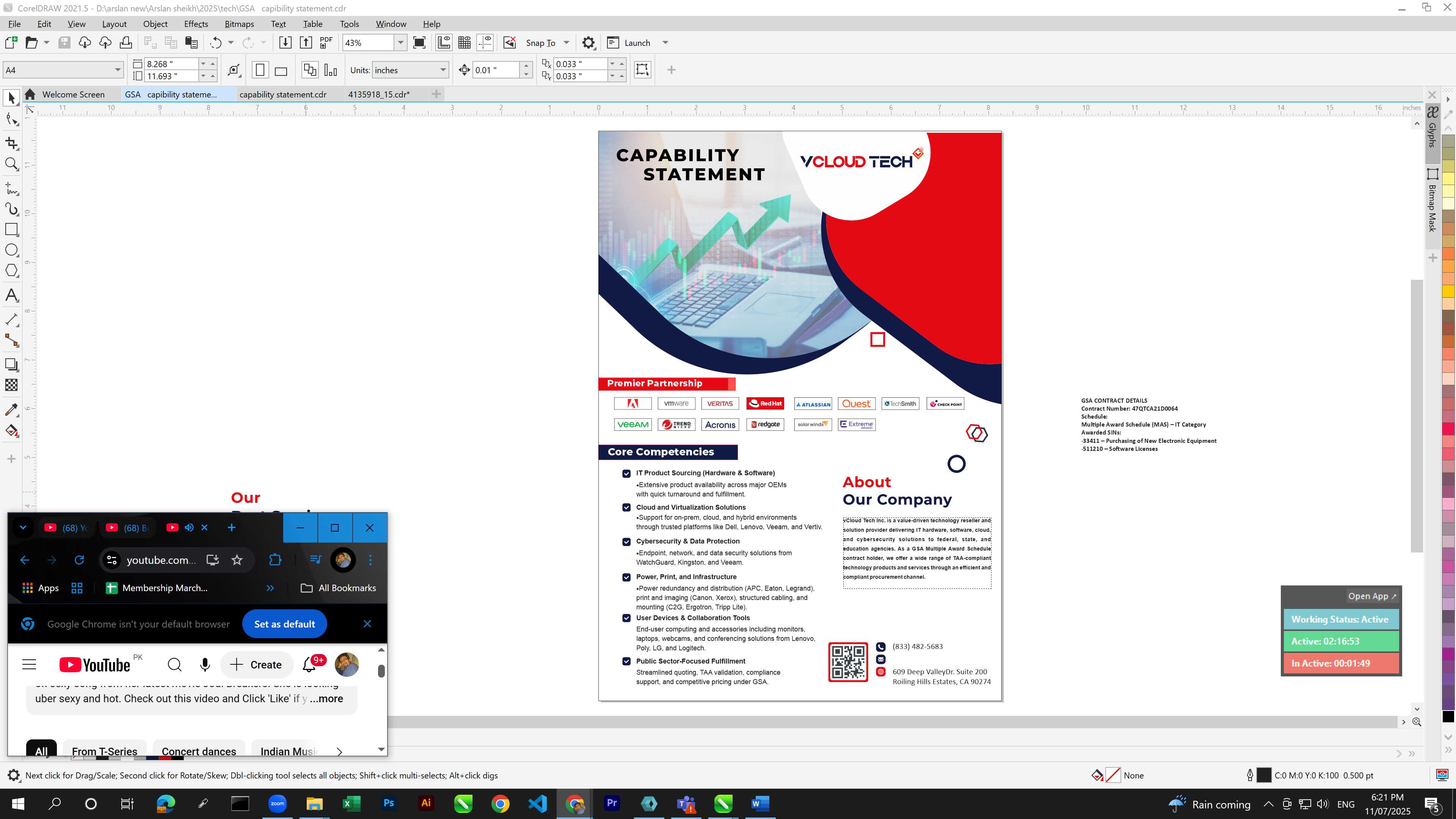1456x819 pixels.
Task: Click ...more in video description
Action: tap(326, 698)
